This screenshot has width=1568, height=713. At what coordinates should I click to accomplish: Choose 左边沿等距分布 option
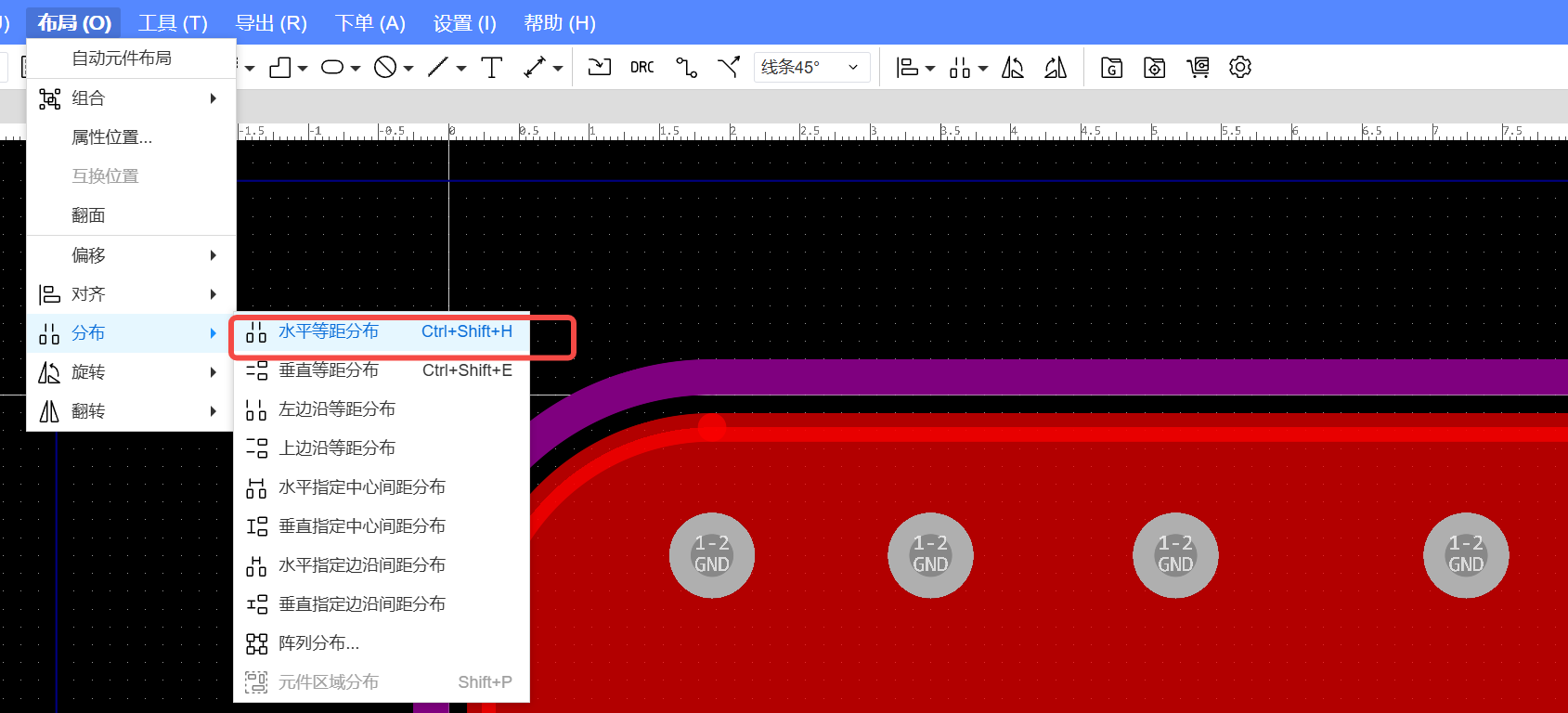pos(382,409)
